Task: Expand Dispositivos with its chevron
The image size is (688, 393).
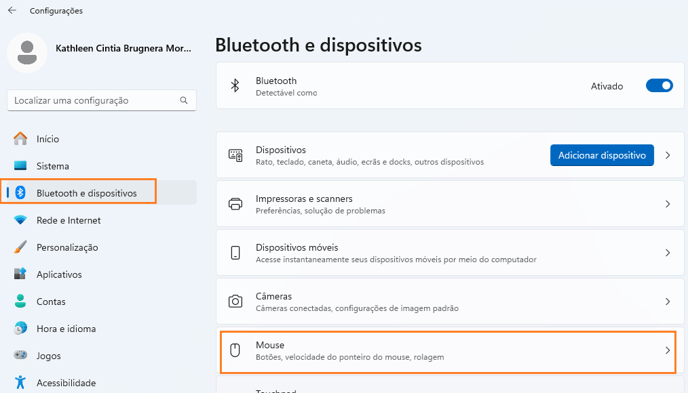Action: 668,155
